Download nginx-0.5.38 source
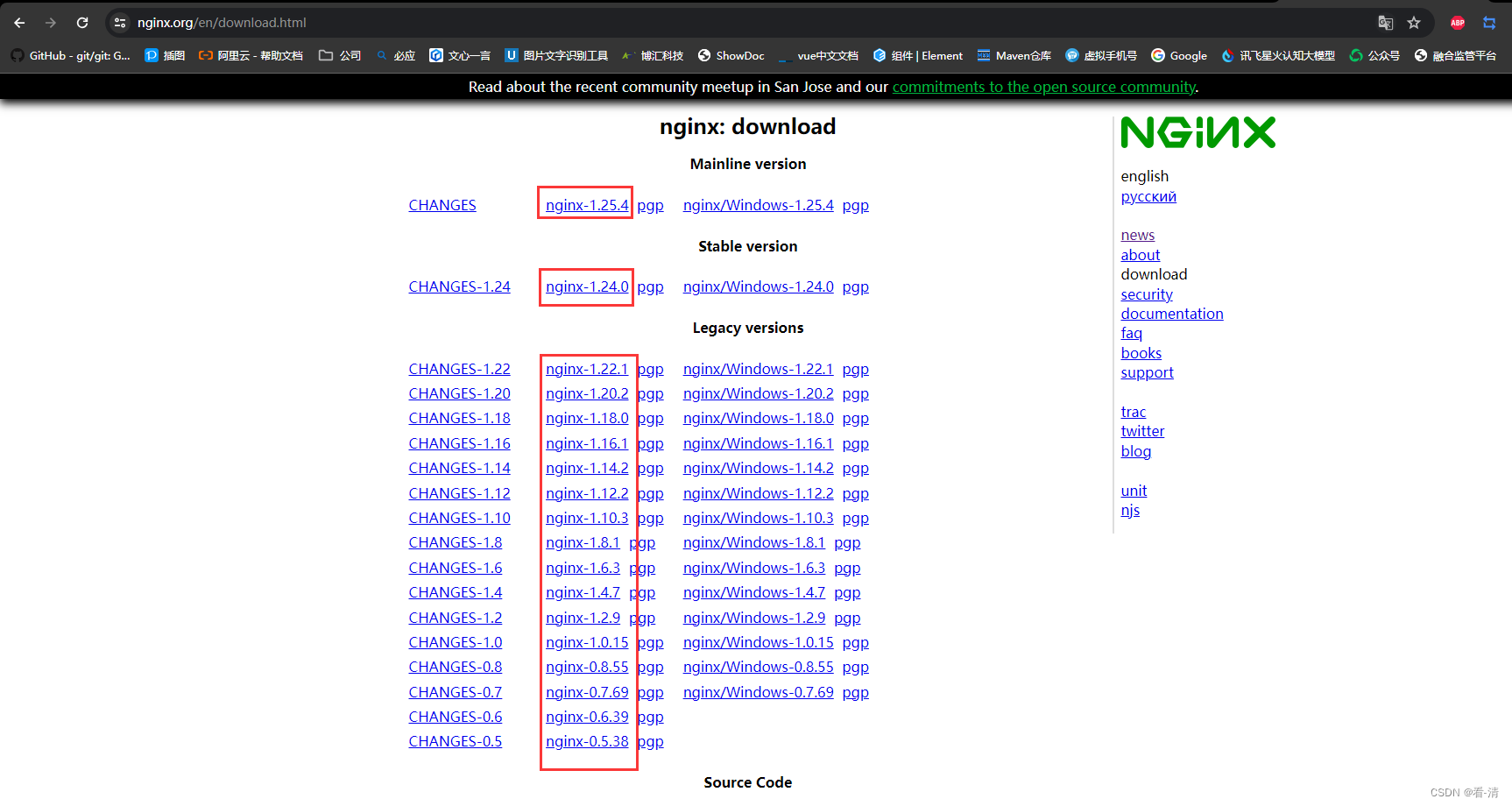The image size is (1512, 806). pos(587,741)
